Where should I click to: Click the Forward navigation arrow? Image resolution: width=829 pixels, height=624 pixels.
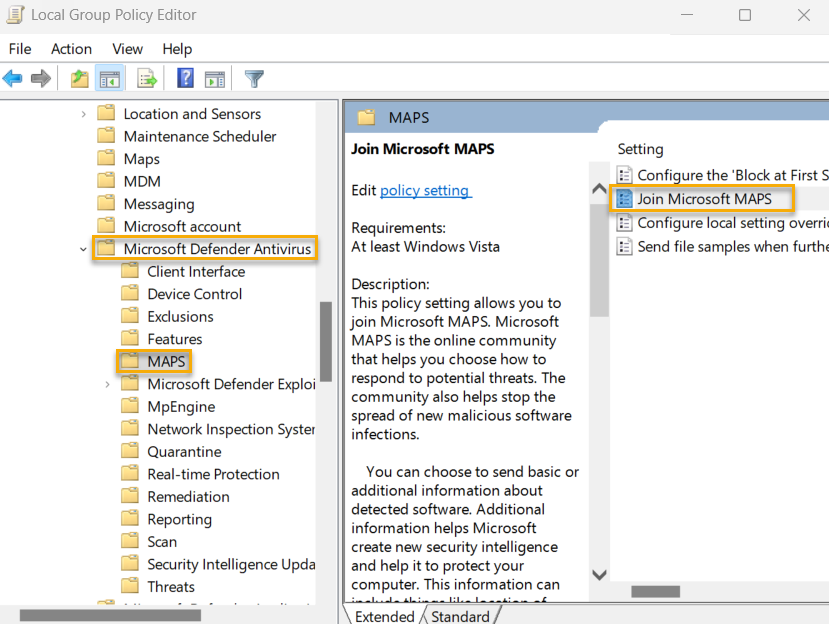click(40, 78)
